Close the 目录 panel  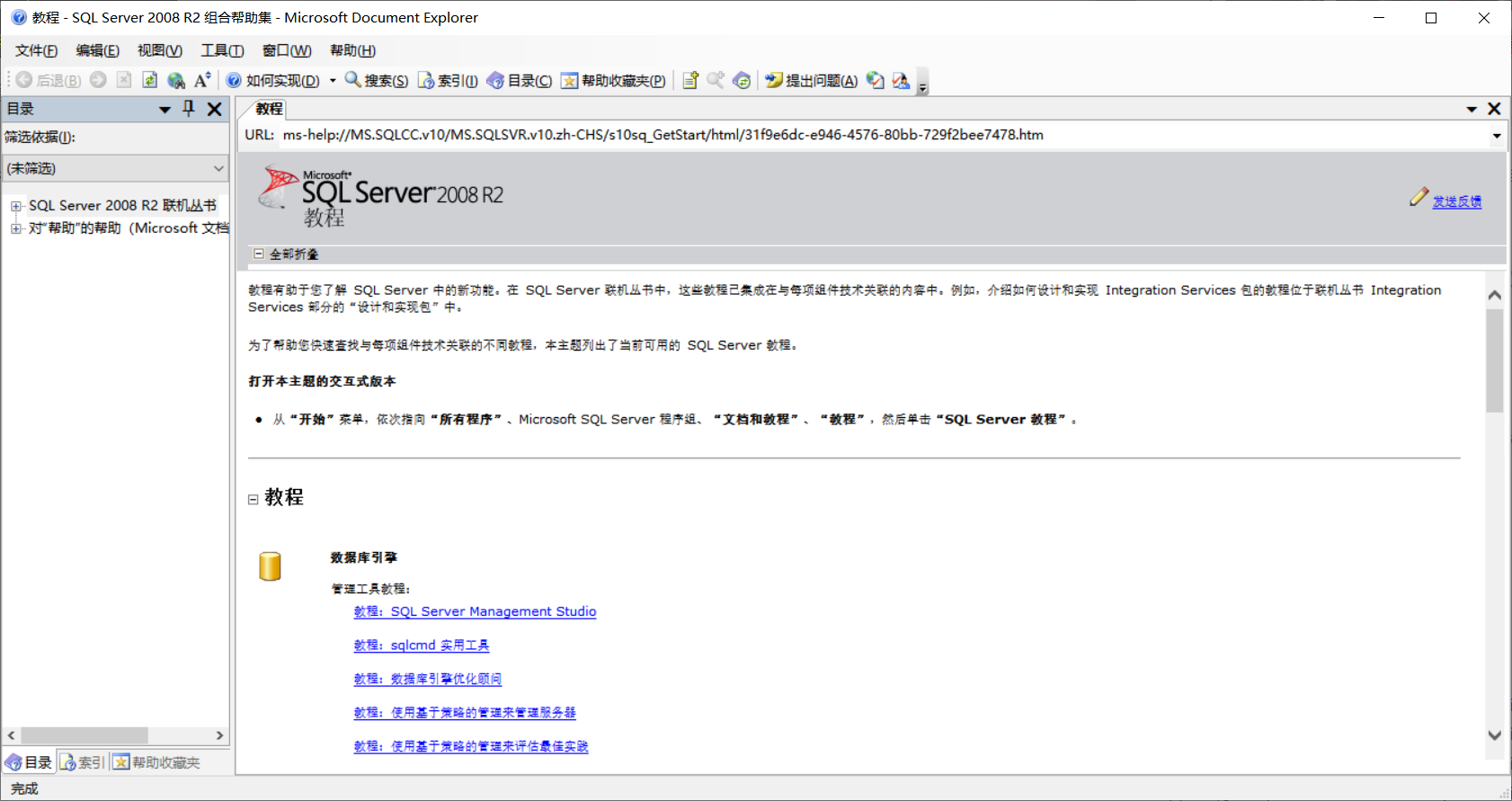pyautogui.click(x=214, y=109)
